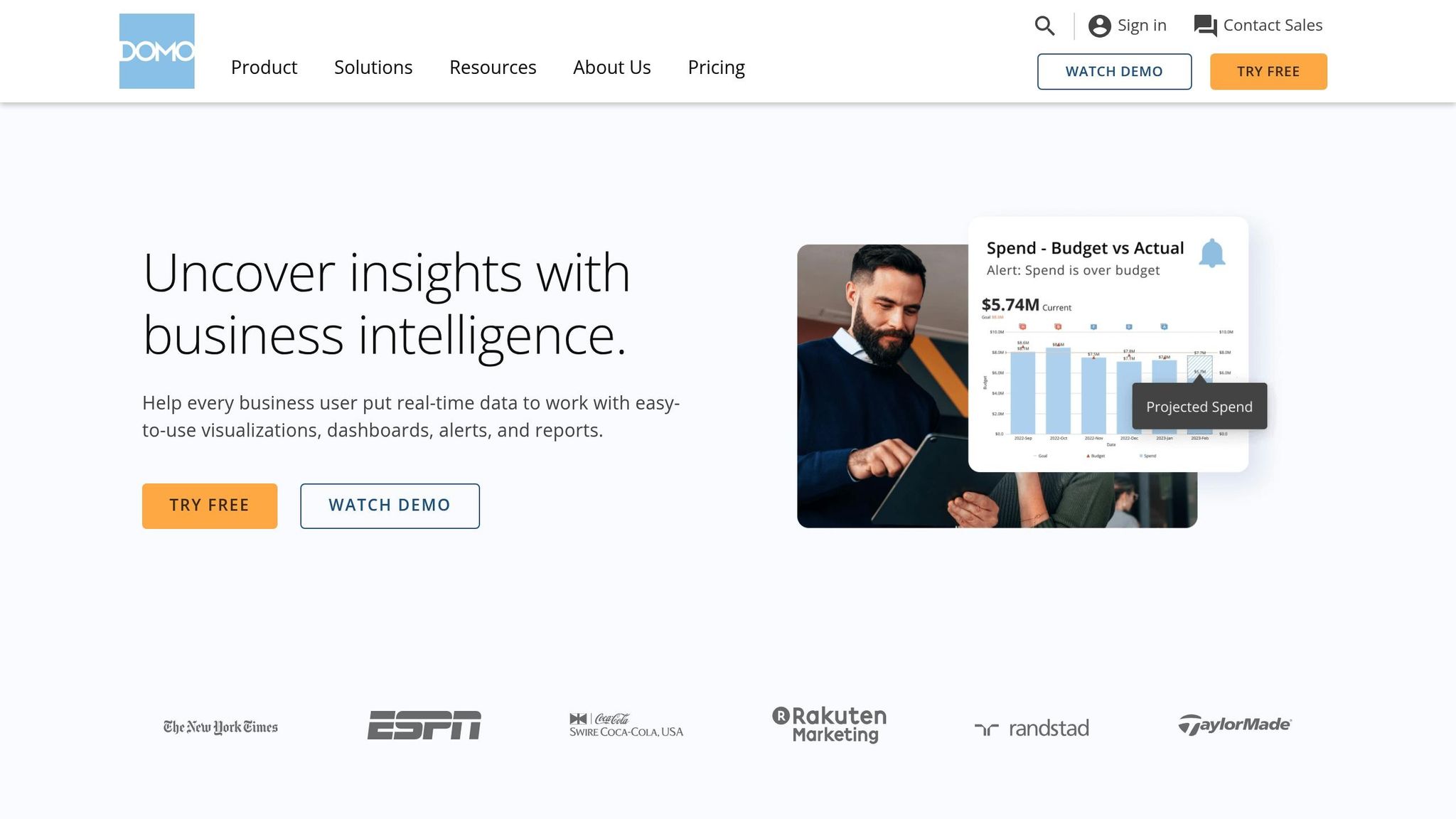Click the Sign in user avatar icon
The image size is (1456, 819).
coord(1099,26)
